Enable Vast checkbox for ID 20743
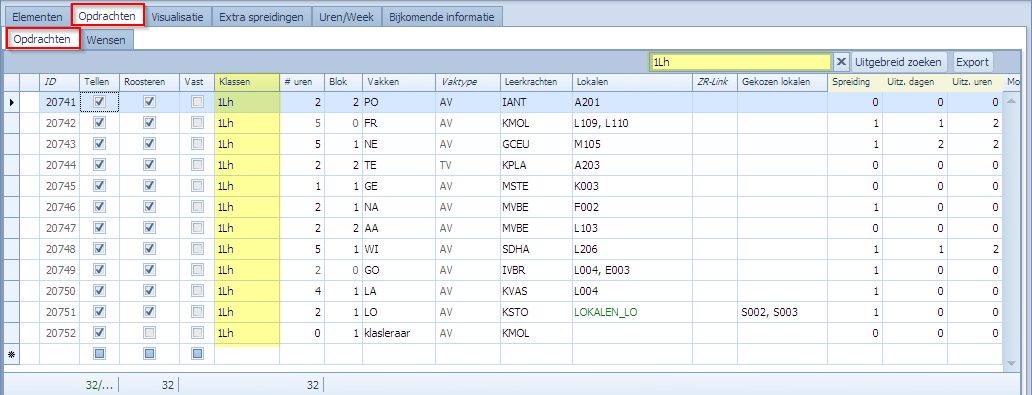 click(197, 144)
